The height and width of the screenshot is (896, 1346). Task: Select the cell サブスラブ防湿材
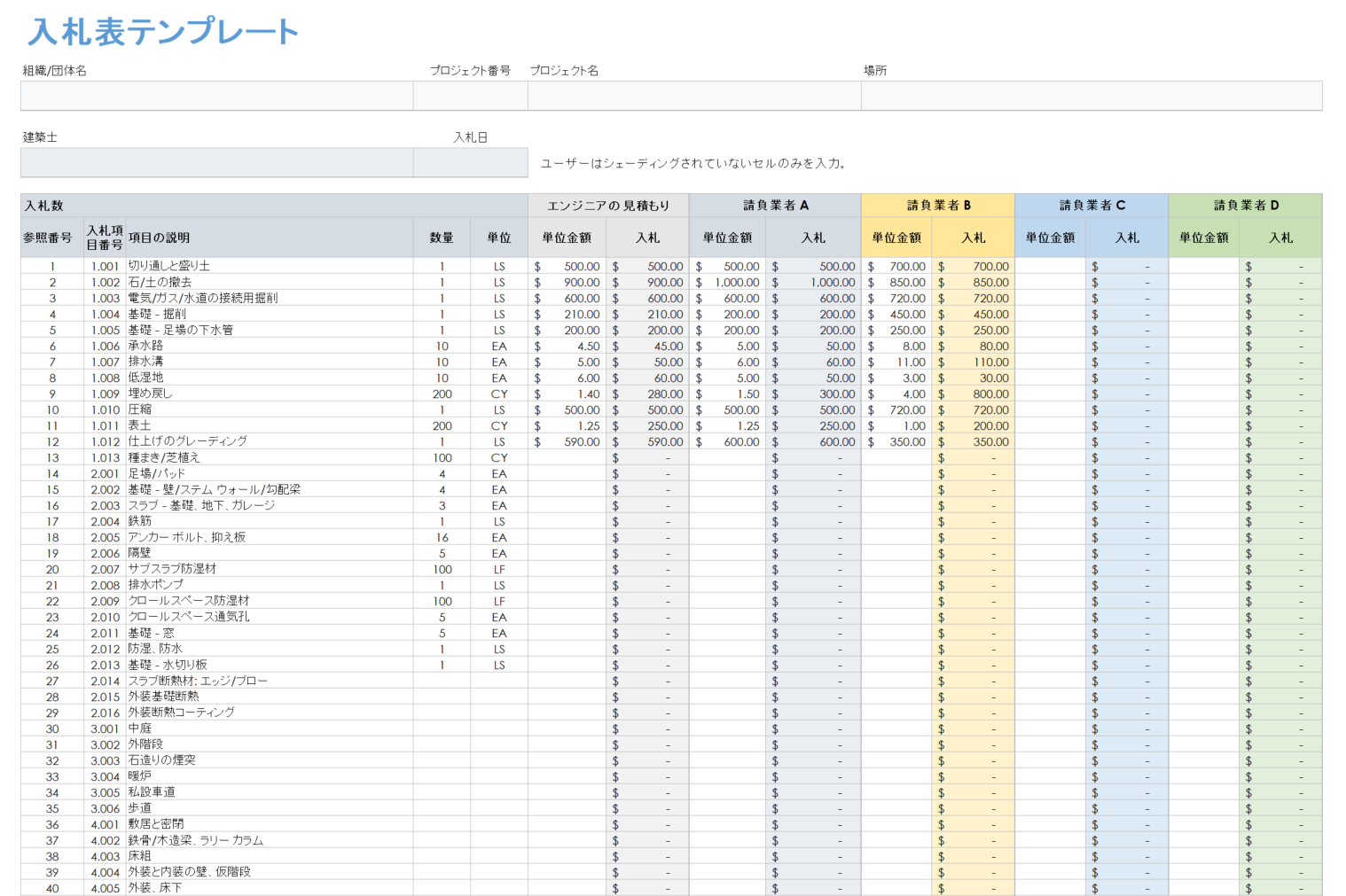[270, 569]
